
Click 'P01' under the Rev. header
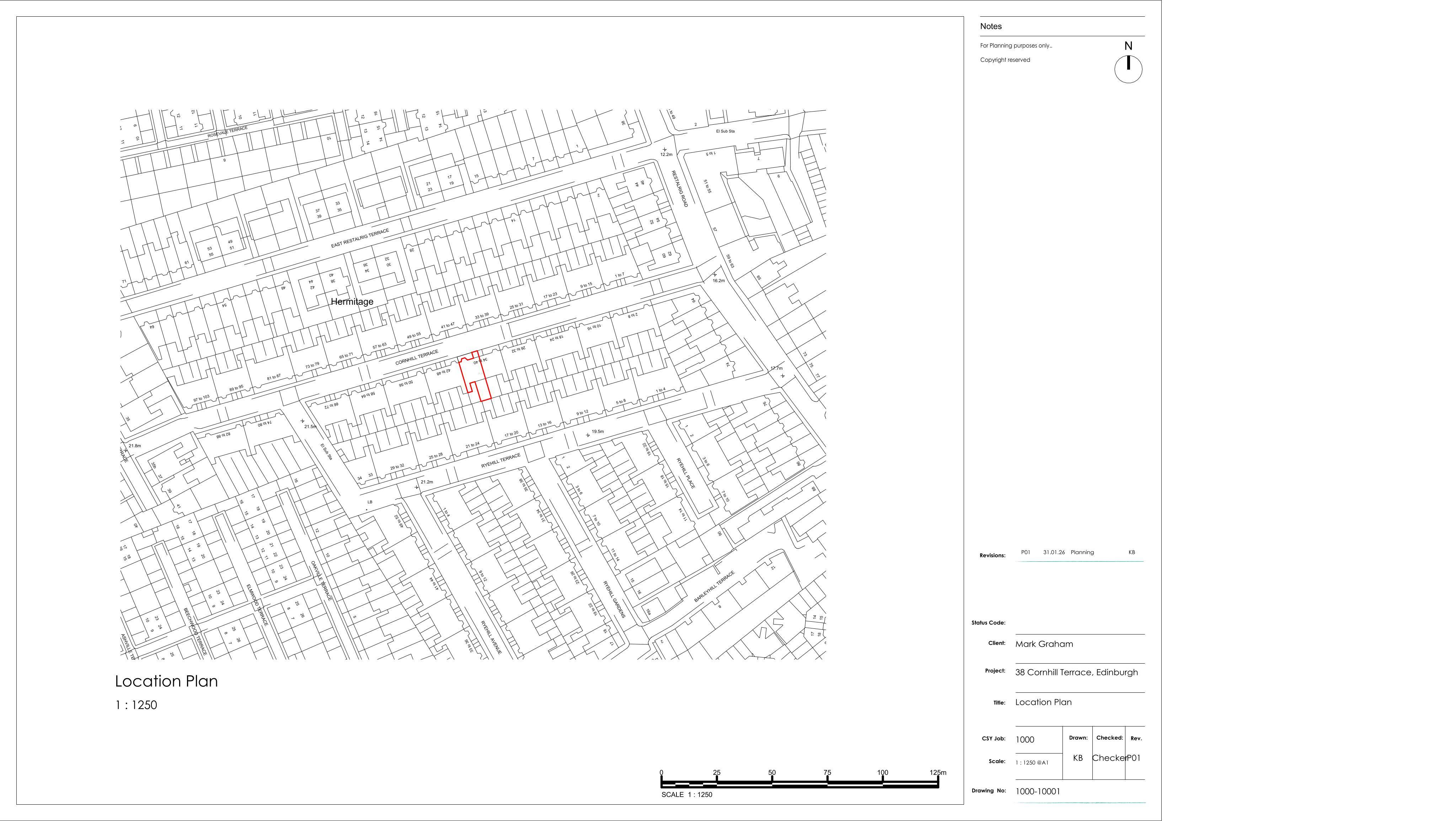click(1134, 758)
